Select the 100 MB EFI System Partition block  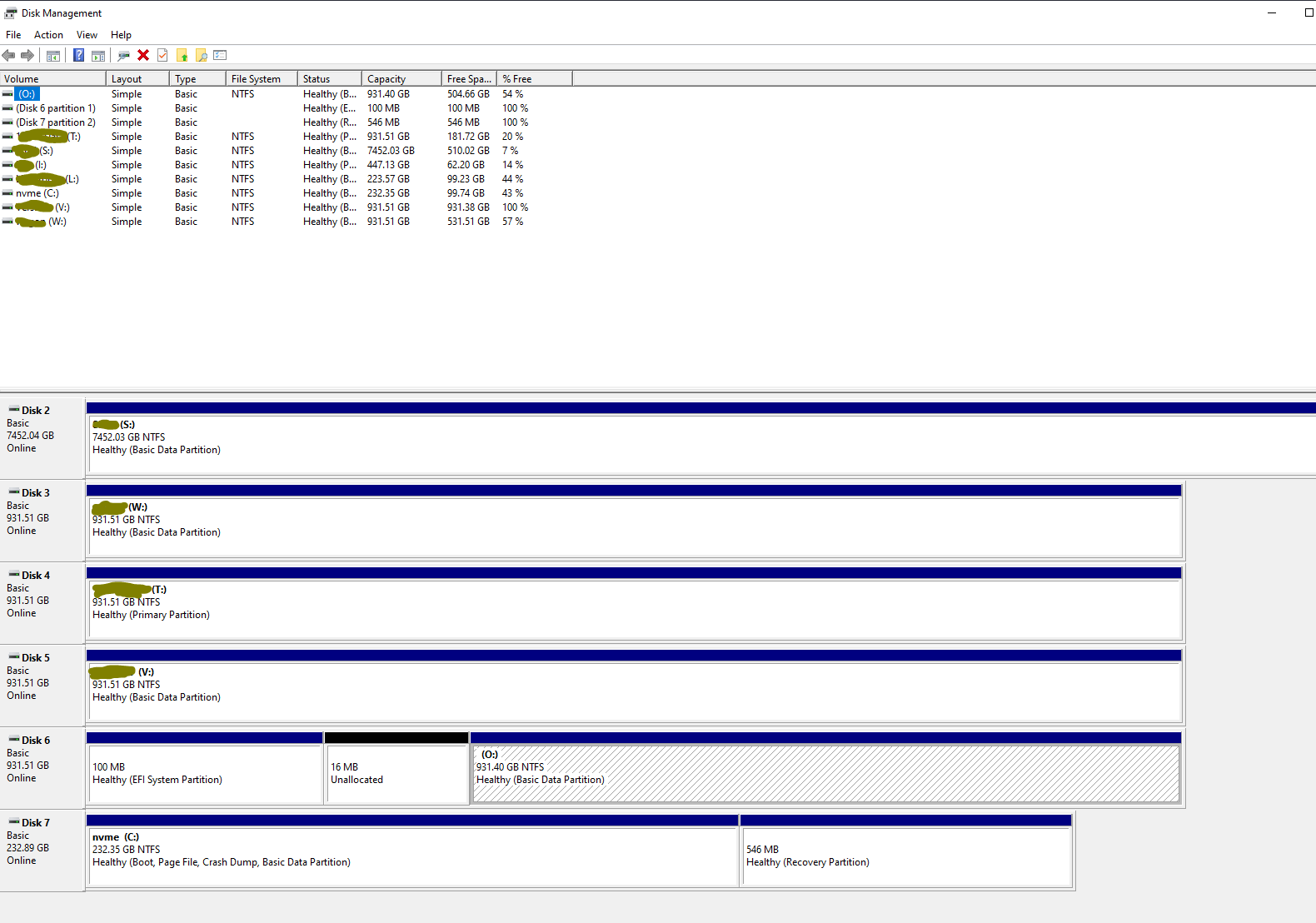[x=205, y=768]
